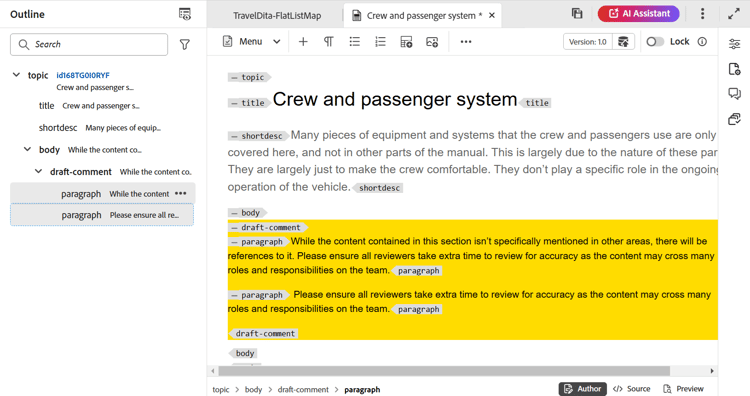
Task: Insert a bulleted list
Action: coord(354,42)
